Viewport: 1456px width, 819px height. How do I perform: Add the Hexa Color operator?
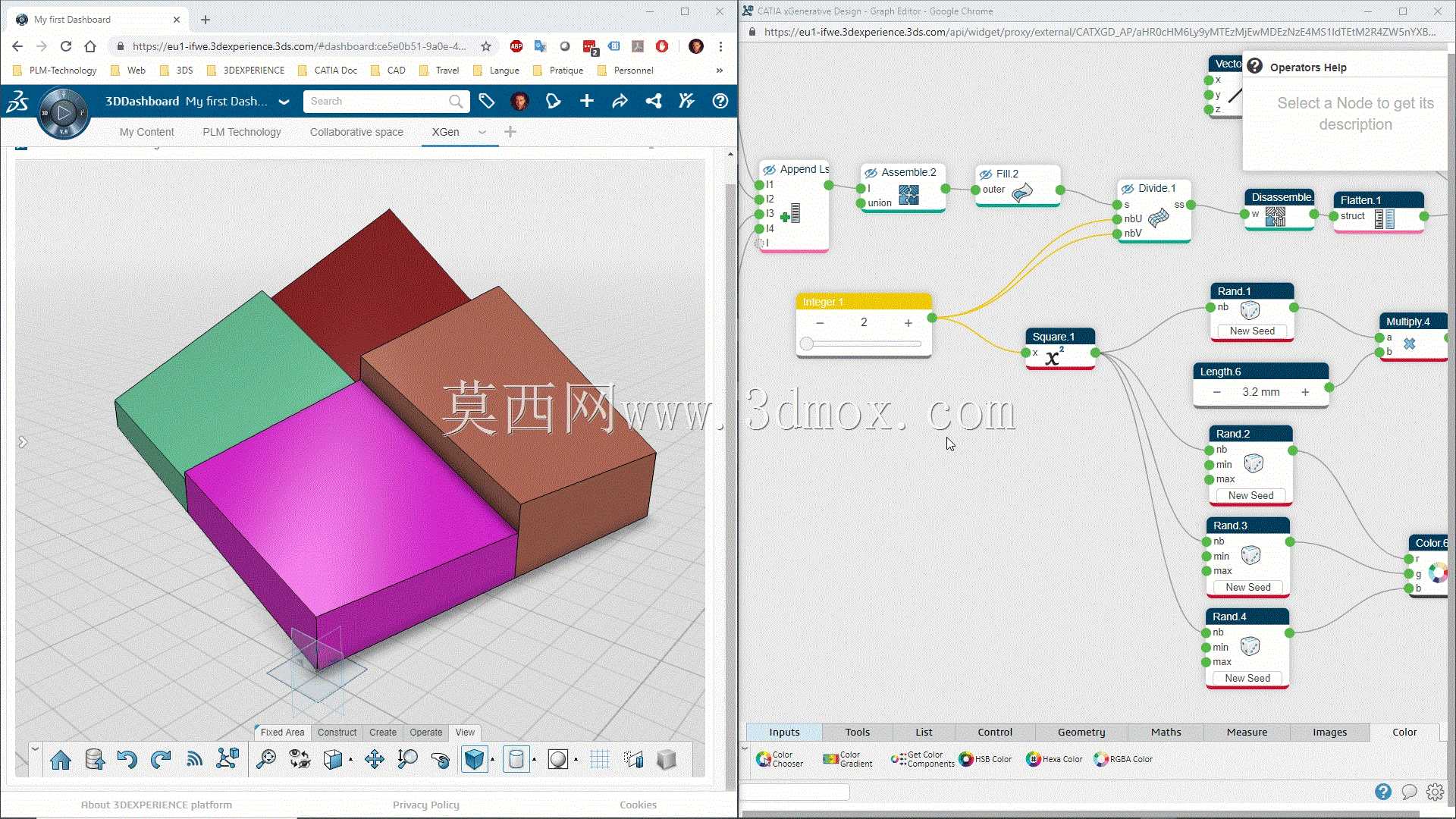[1054, 759]
